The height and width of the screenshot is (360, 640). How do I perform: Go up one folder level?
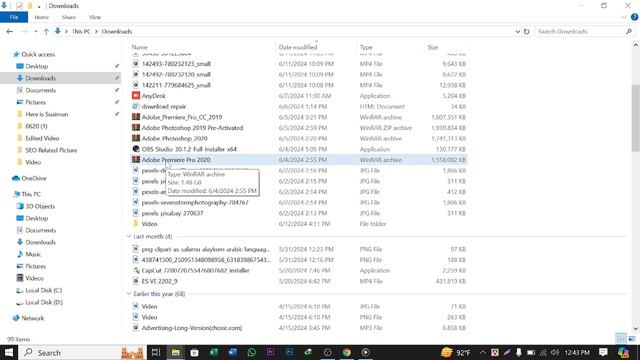click(46, 31)
